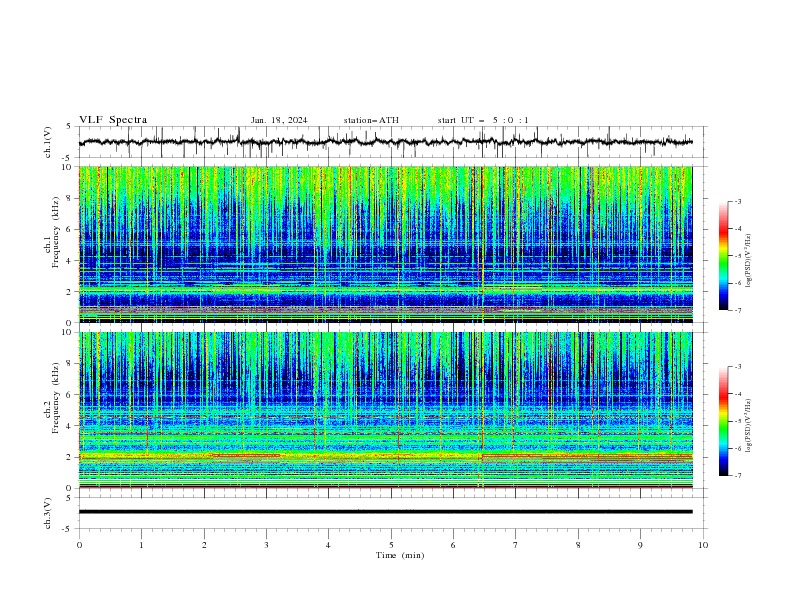Click time axis tick label "5"
The width and height of the screenshot is (792, 612).
click(x=391, y=545)
